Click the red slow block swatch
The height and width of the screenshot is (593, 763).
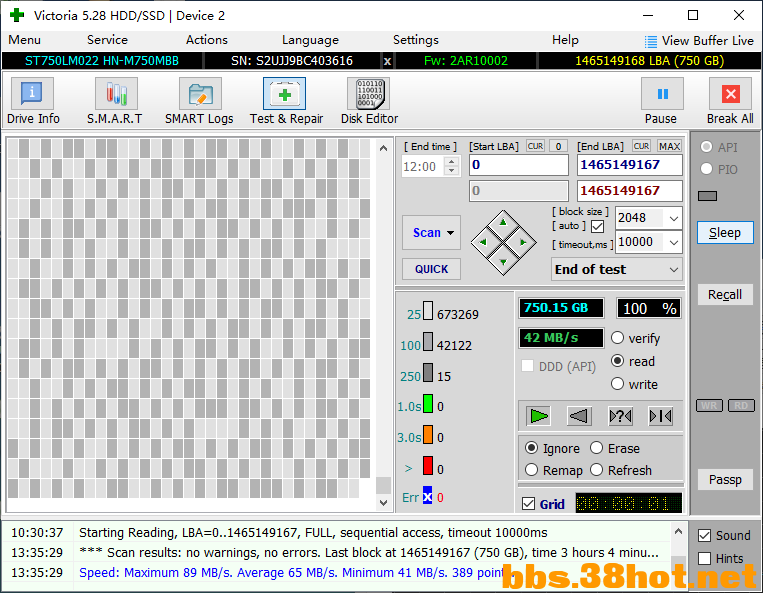coord(428,466)
